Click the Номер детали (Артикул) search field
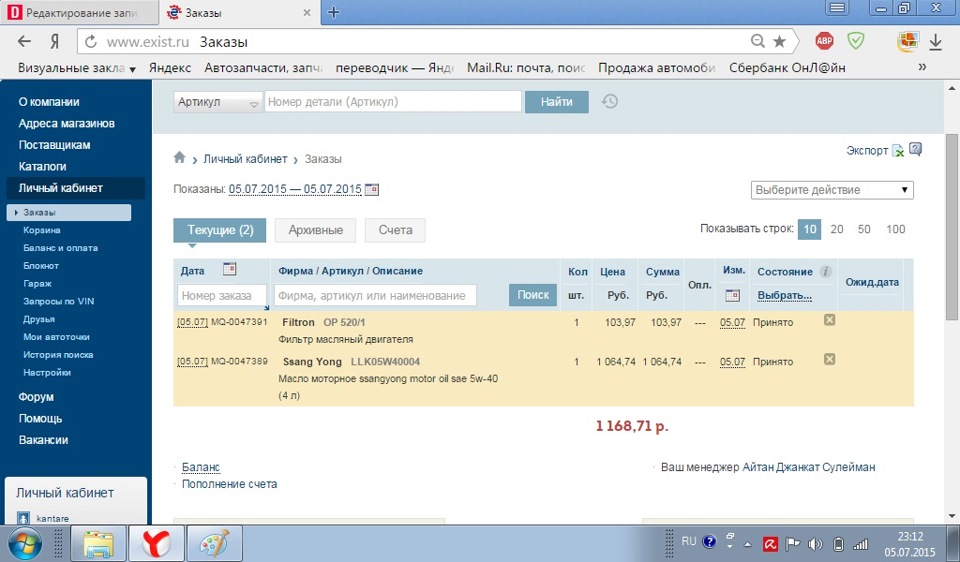Viewport: 960px width, 562px height. 393,102
